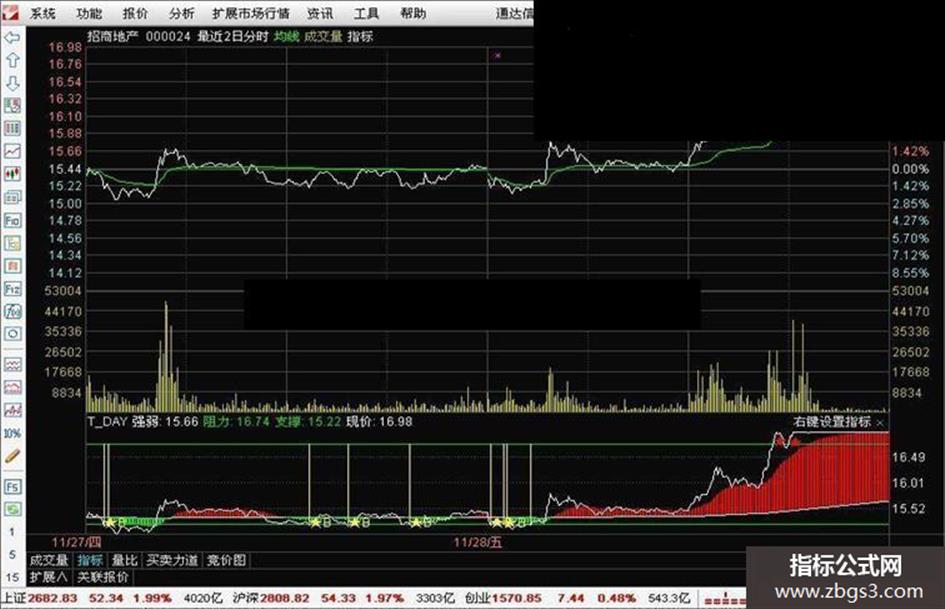The image size is (945, 609).
Task: Click the green refresh icon in sidebar
Action: pyautogui.click(x=12, y=510)
